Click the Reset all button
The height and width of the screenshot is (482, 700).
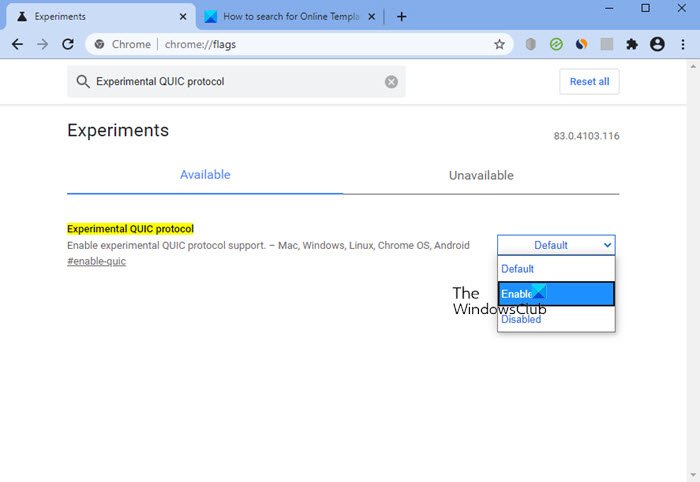589,82
